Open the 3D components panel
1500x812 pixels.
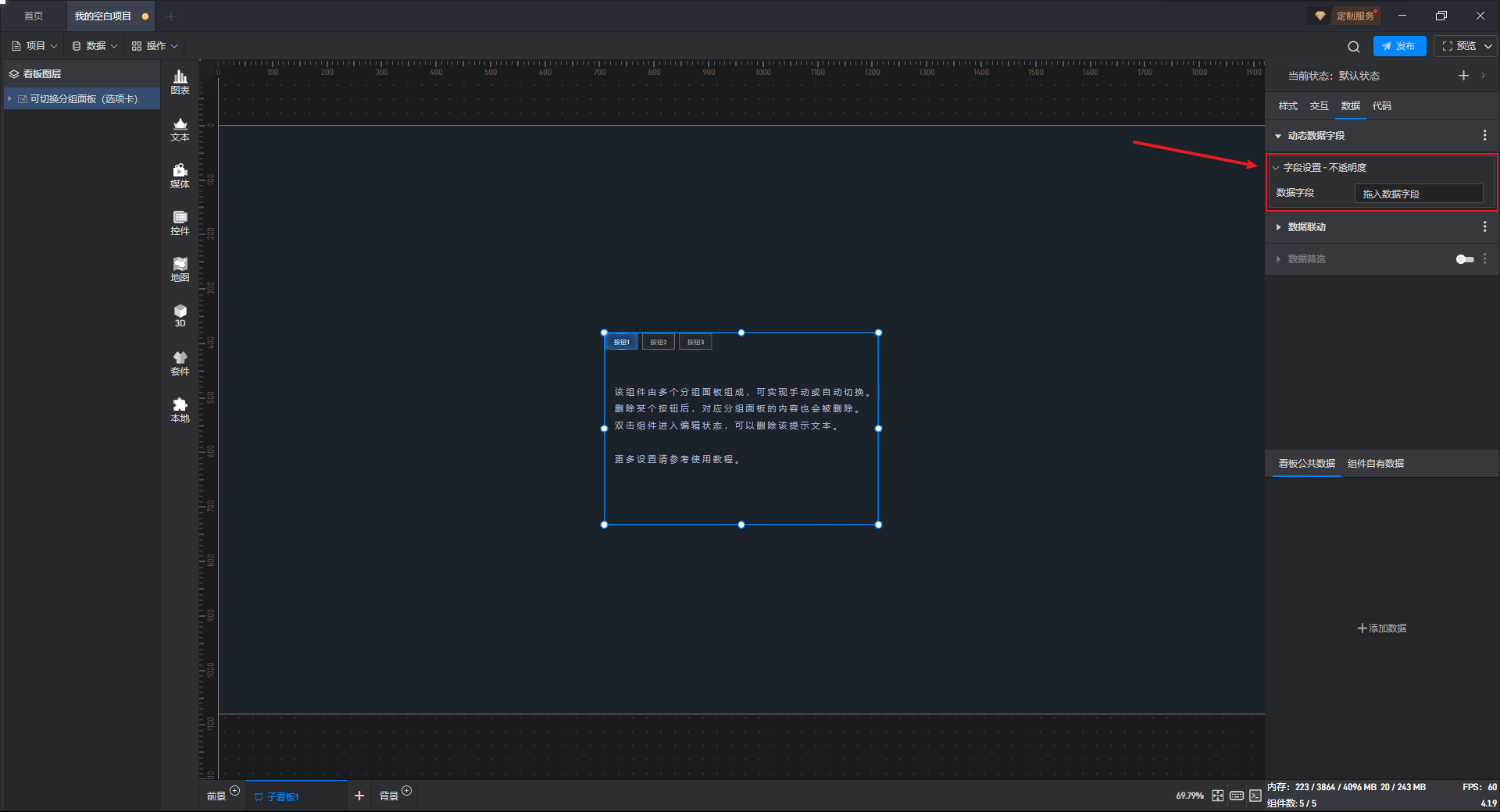click(180, 315)
